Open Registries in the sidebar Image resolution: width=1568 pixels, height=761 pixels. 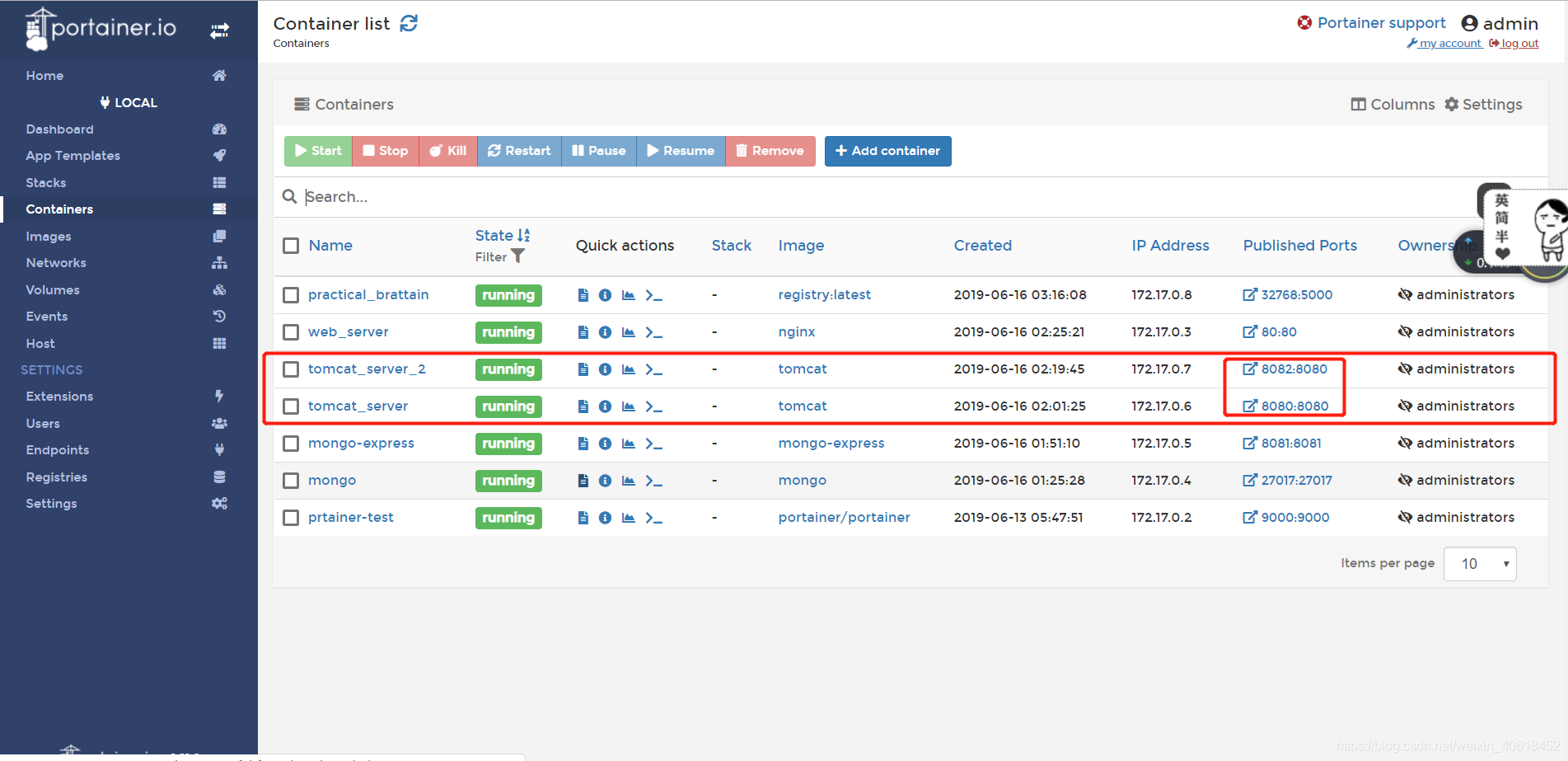point(57,477)
